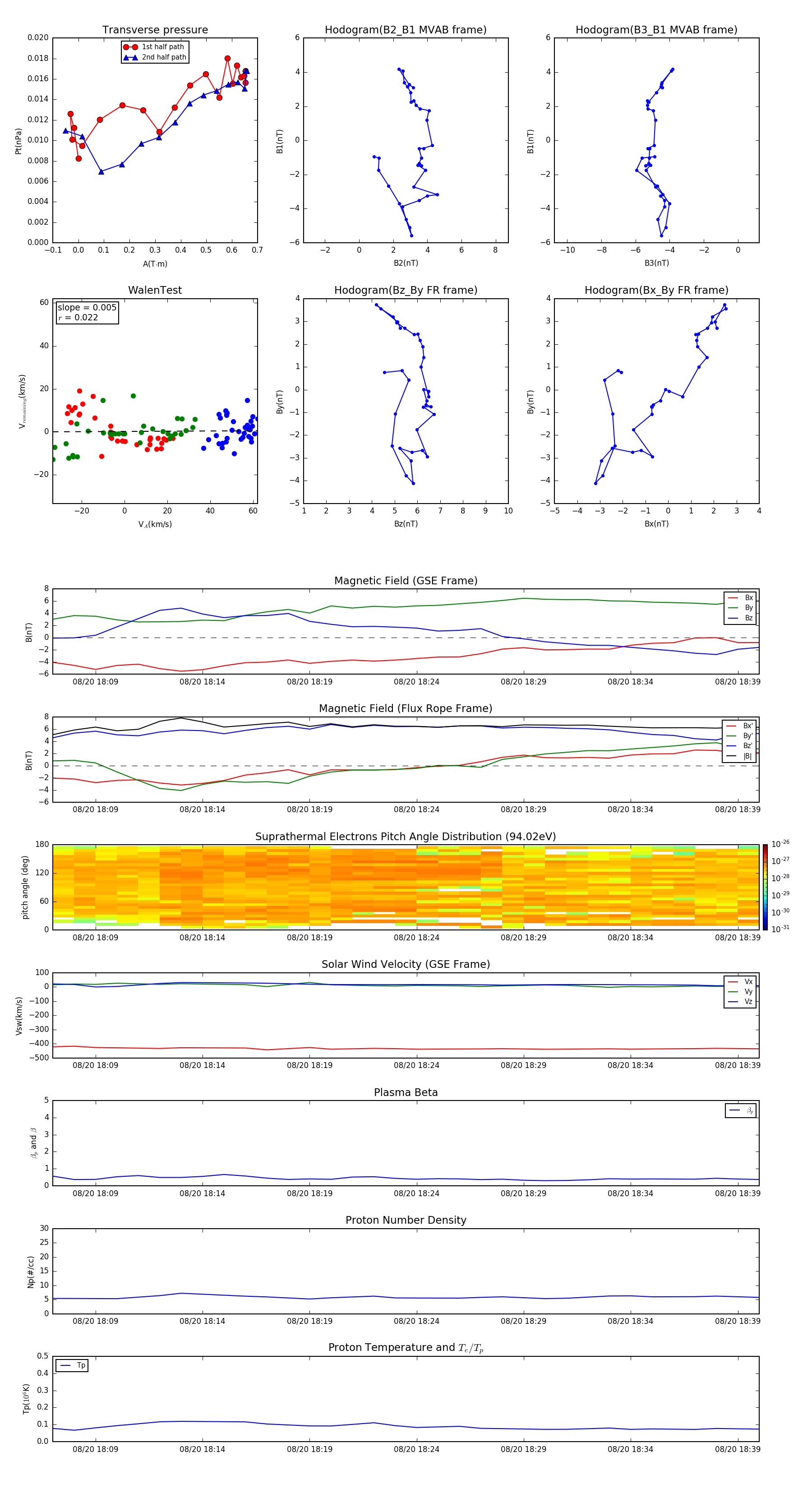
Task: Click the 'r = 0.022' annotation
Action: [x=78, y=317]
